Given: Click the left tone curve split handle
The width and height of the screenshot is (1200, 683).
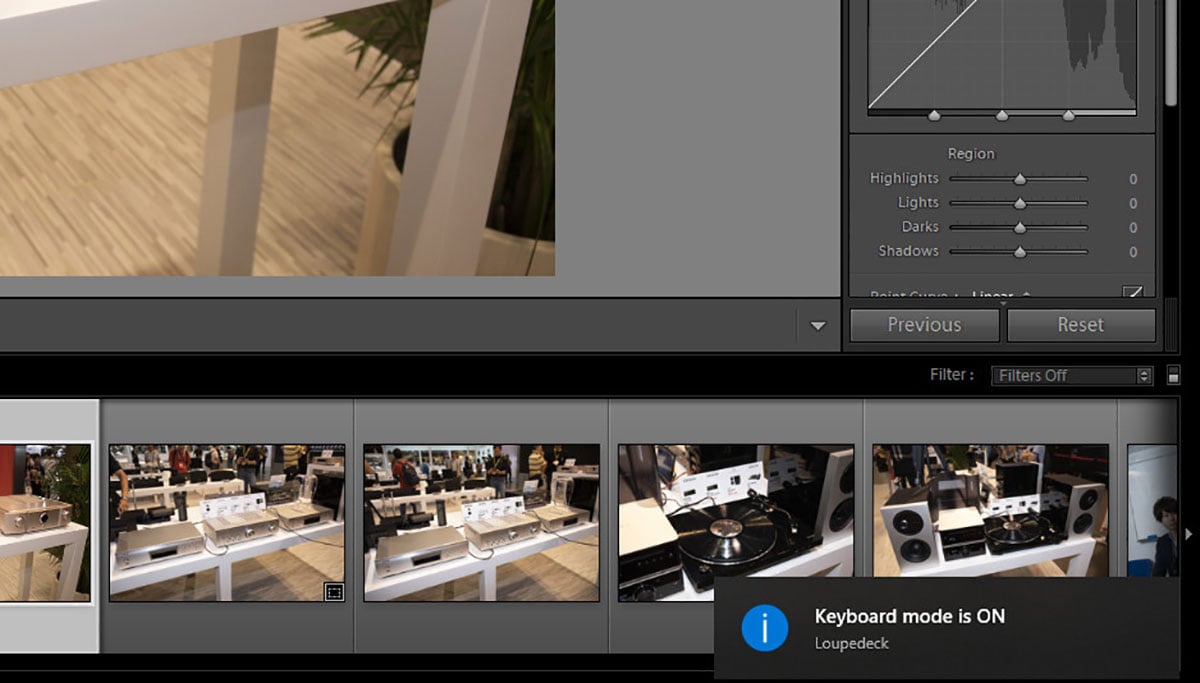Looking at the screenshot, I should click(x=934, y=116).
